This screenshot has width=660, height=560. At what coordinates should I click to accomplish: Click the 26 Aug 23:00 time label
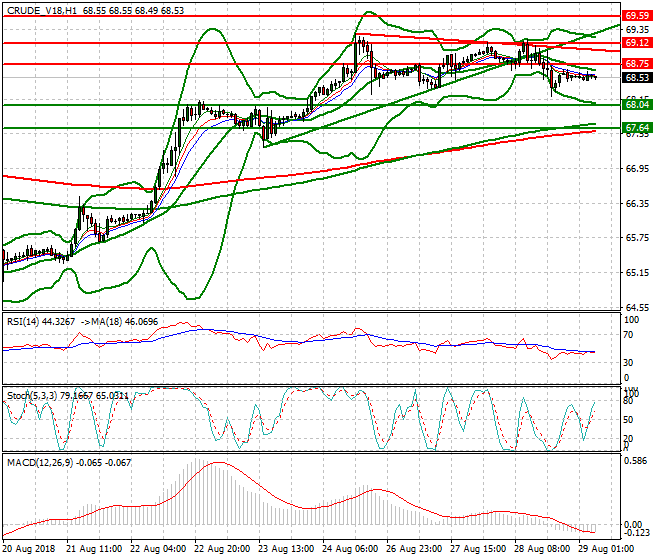click(x=414, y=549)
